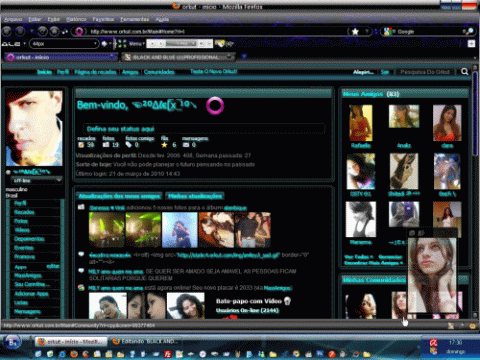Viewport: 480px width, 360px height.
Task: Click the Eventos sidebar link
Action: pyautogui.click(x=24, y=248)
